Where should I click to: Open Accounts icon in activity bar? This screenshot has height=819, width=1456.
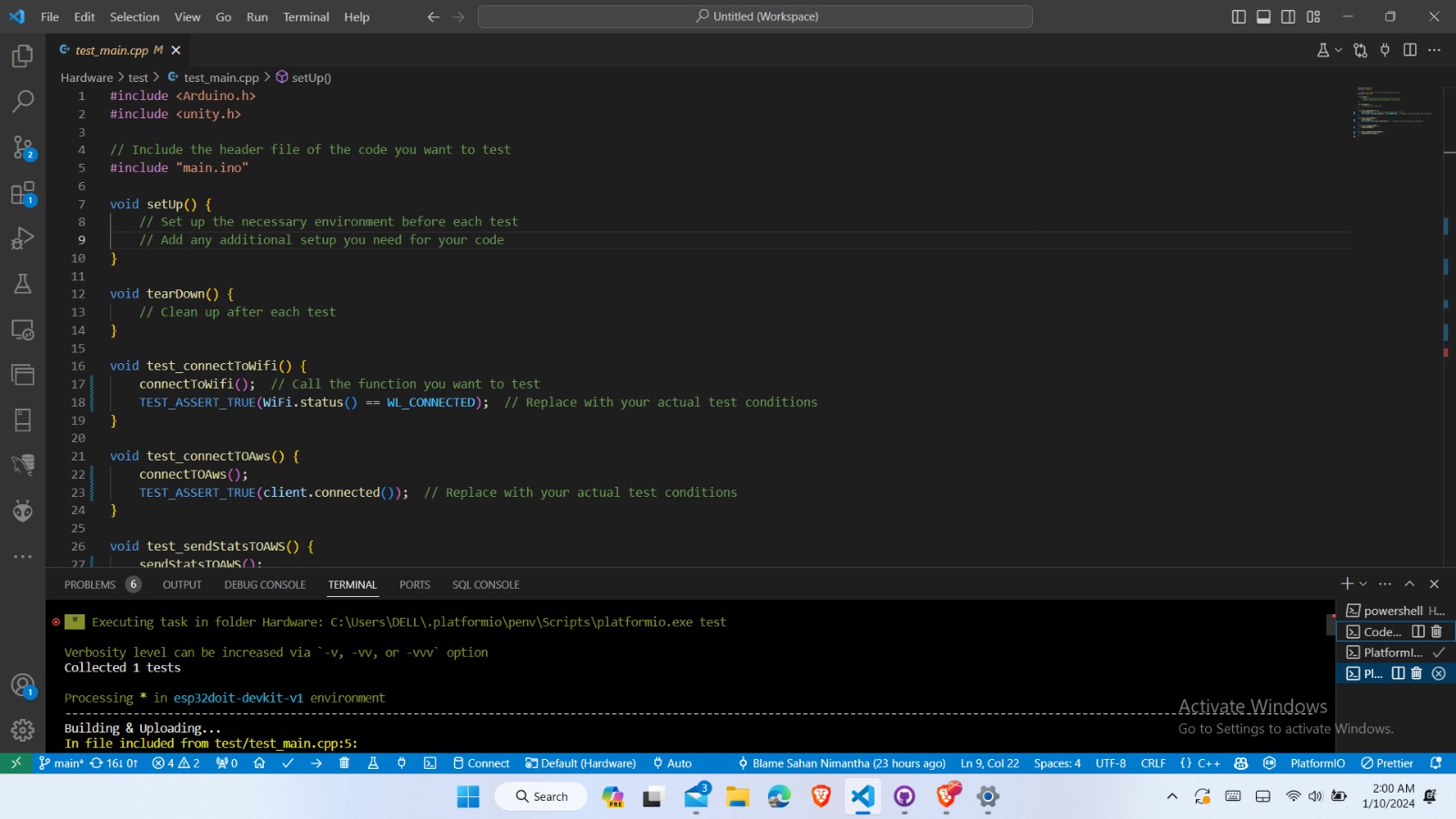tap(23, 685)
